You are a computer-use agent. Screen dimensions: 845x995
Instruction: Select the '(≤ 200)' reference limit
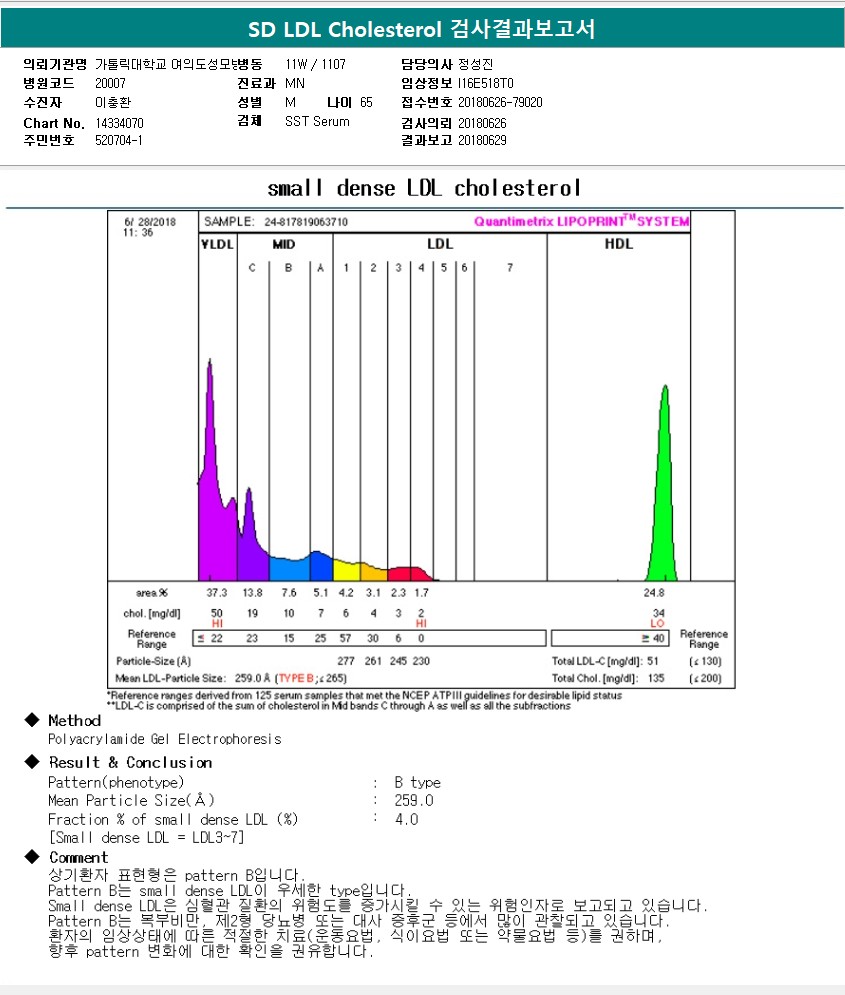point(705,678)
